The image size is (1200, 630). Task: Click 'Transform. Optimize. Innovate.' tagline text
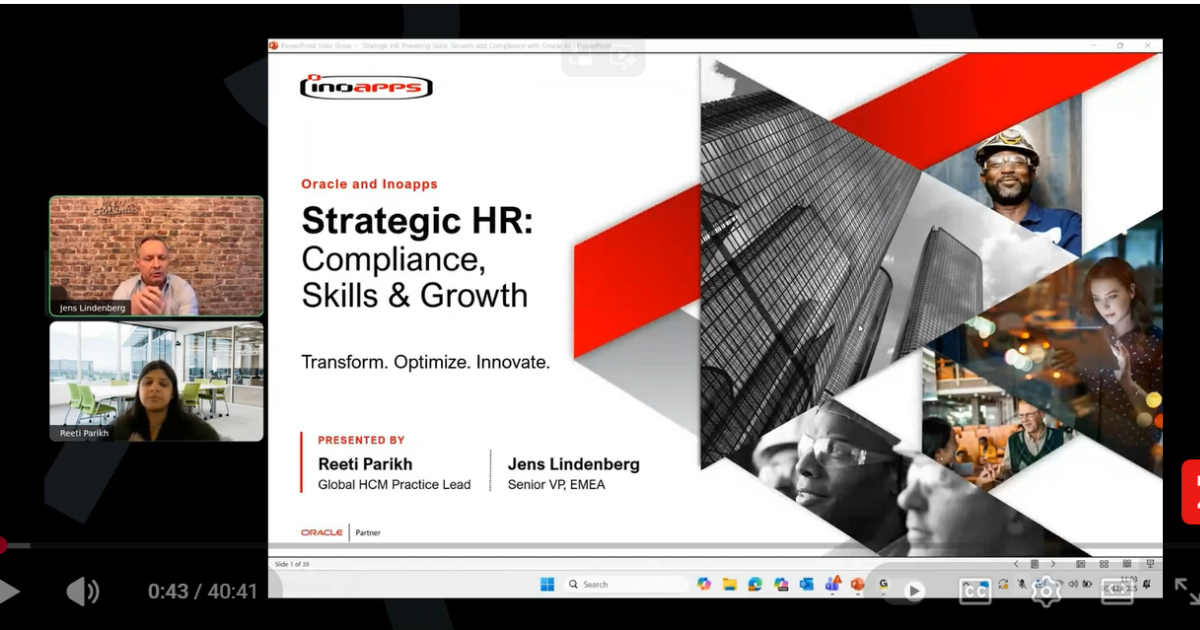(426, 362)
